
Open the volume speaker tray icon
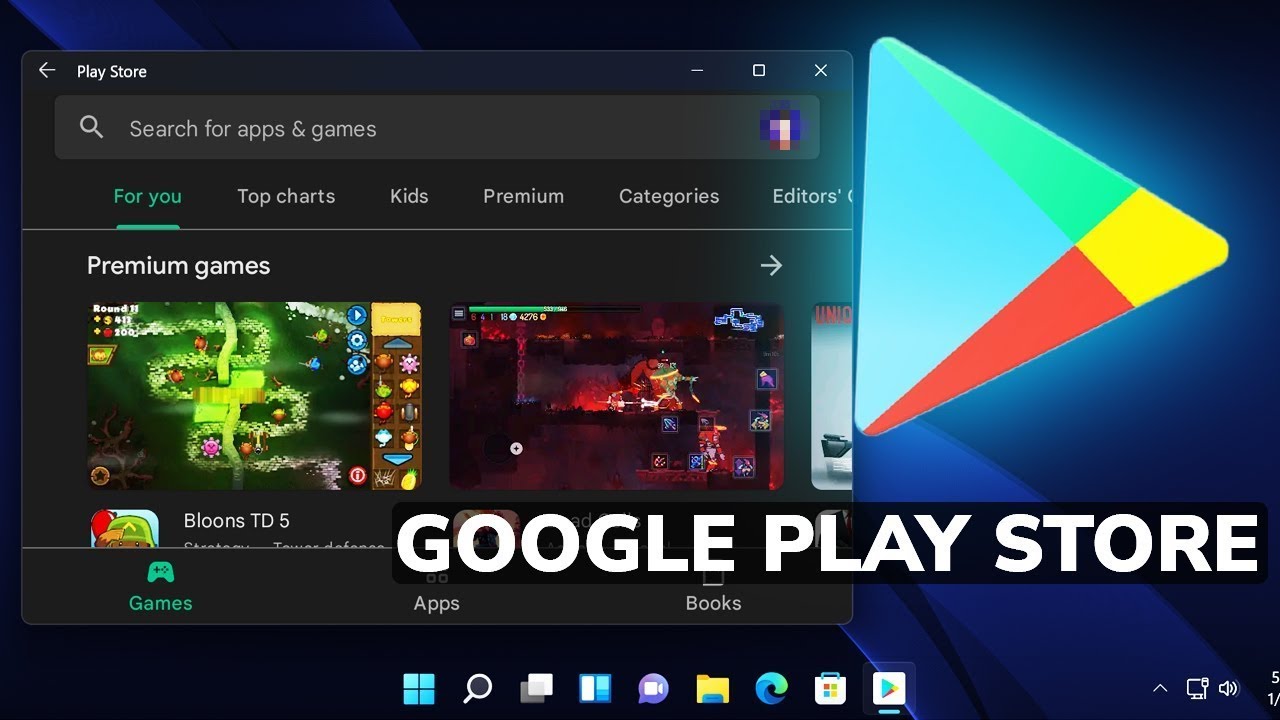1228,688
